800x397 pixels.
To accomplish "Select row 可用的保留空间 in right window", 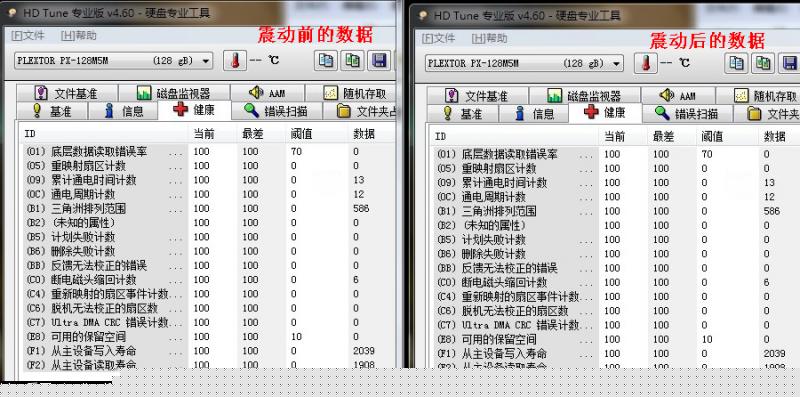I will click(616, 339).
